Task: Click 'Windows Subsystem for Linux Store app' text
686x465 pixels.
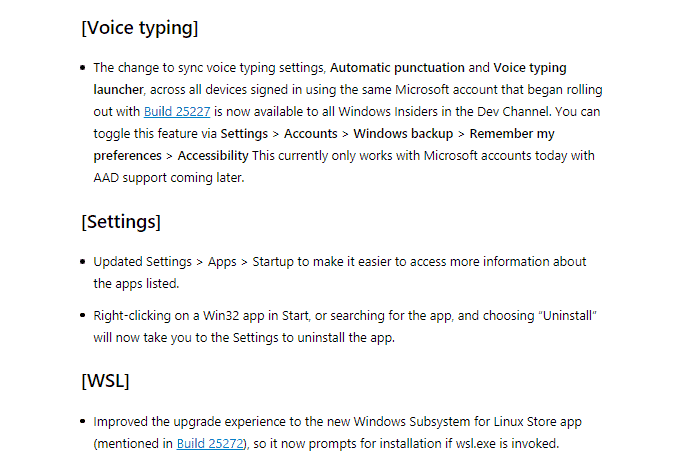Action: (x=468, y=422)
